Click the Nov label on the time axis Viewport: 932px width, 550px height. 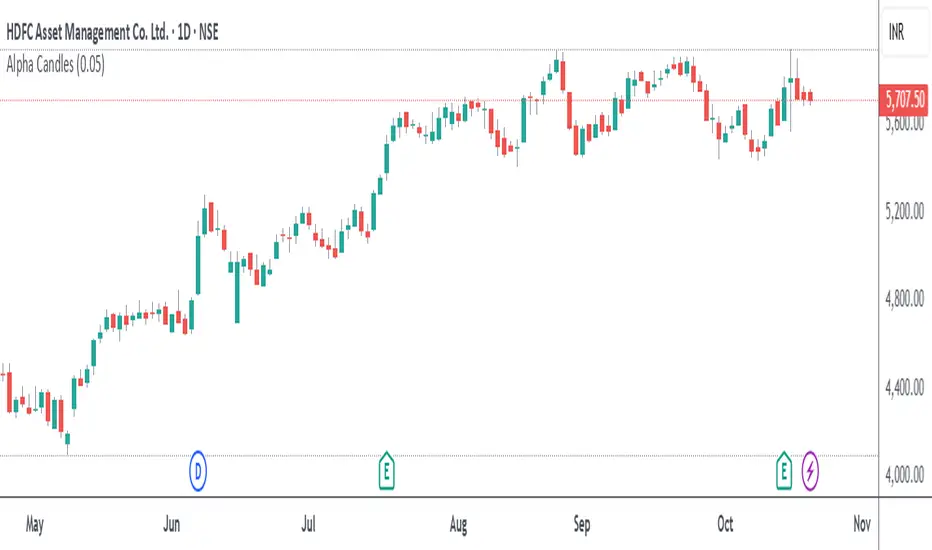(x=861, y=524)
